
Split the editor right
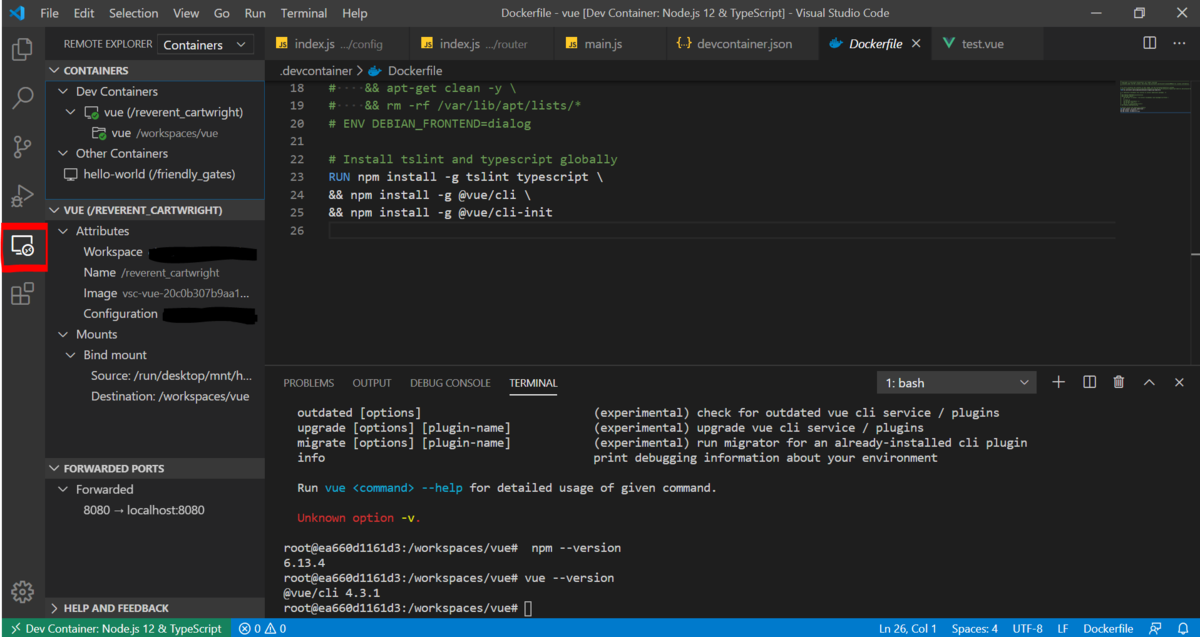tap(1150, 44)
